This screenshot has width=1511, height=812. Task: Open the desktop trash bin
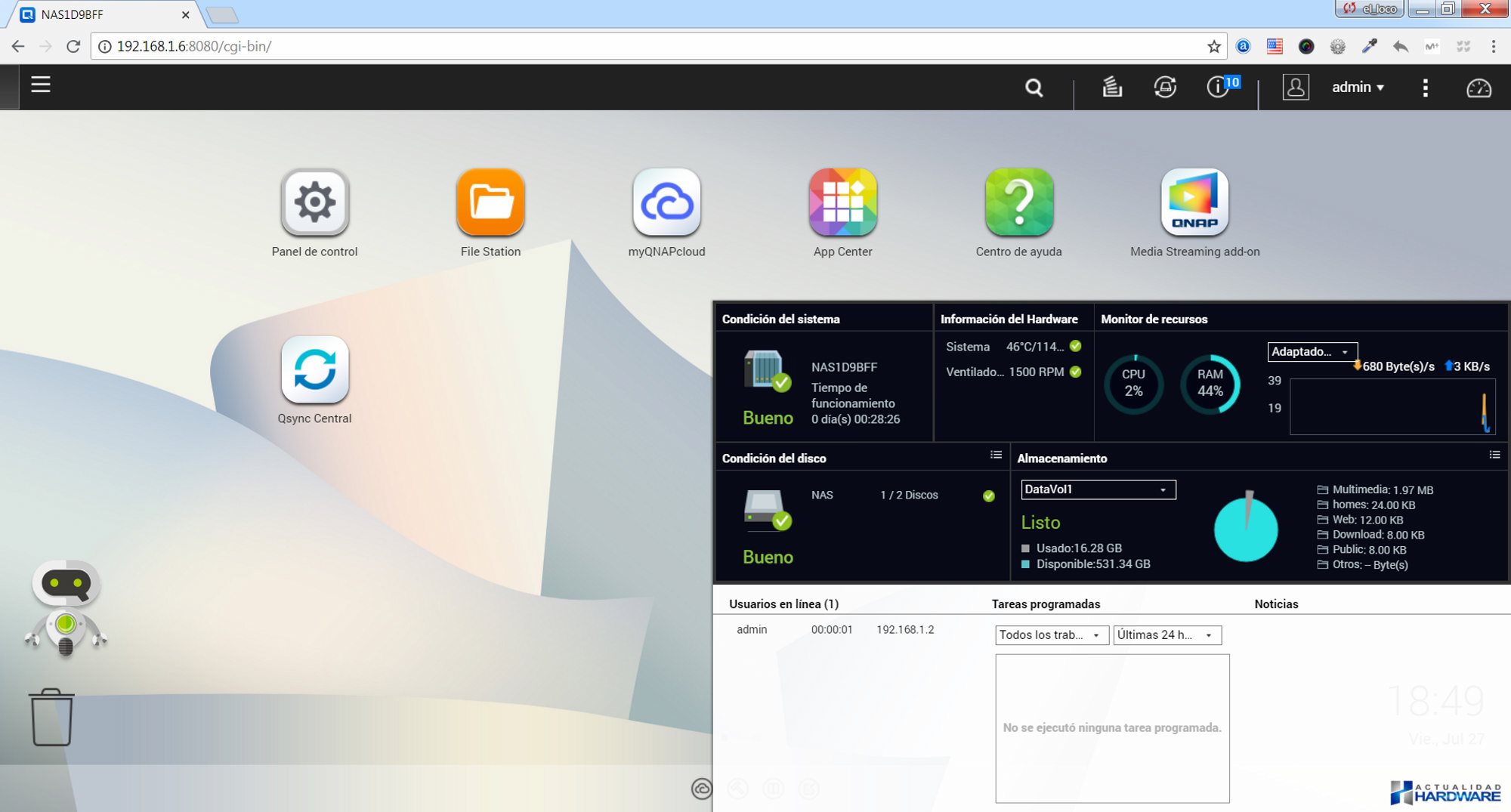51,718
